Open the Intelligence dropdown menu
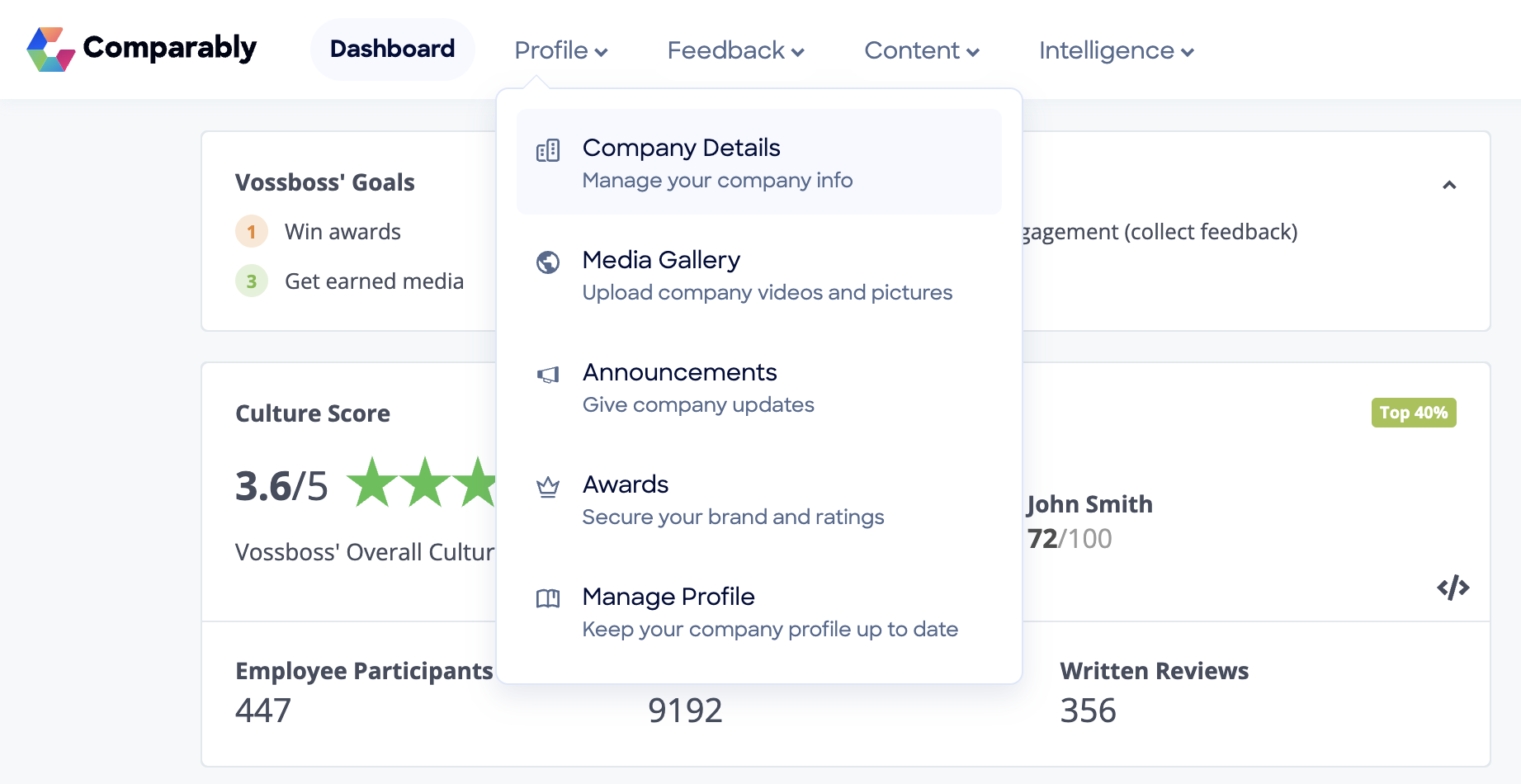The width and height of the screenshot is (1521, 784). click(1116, 50)
